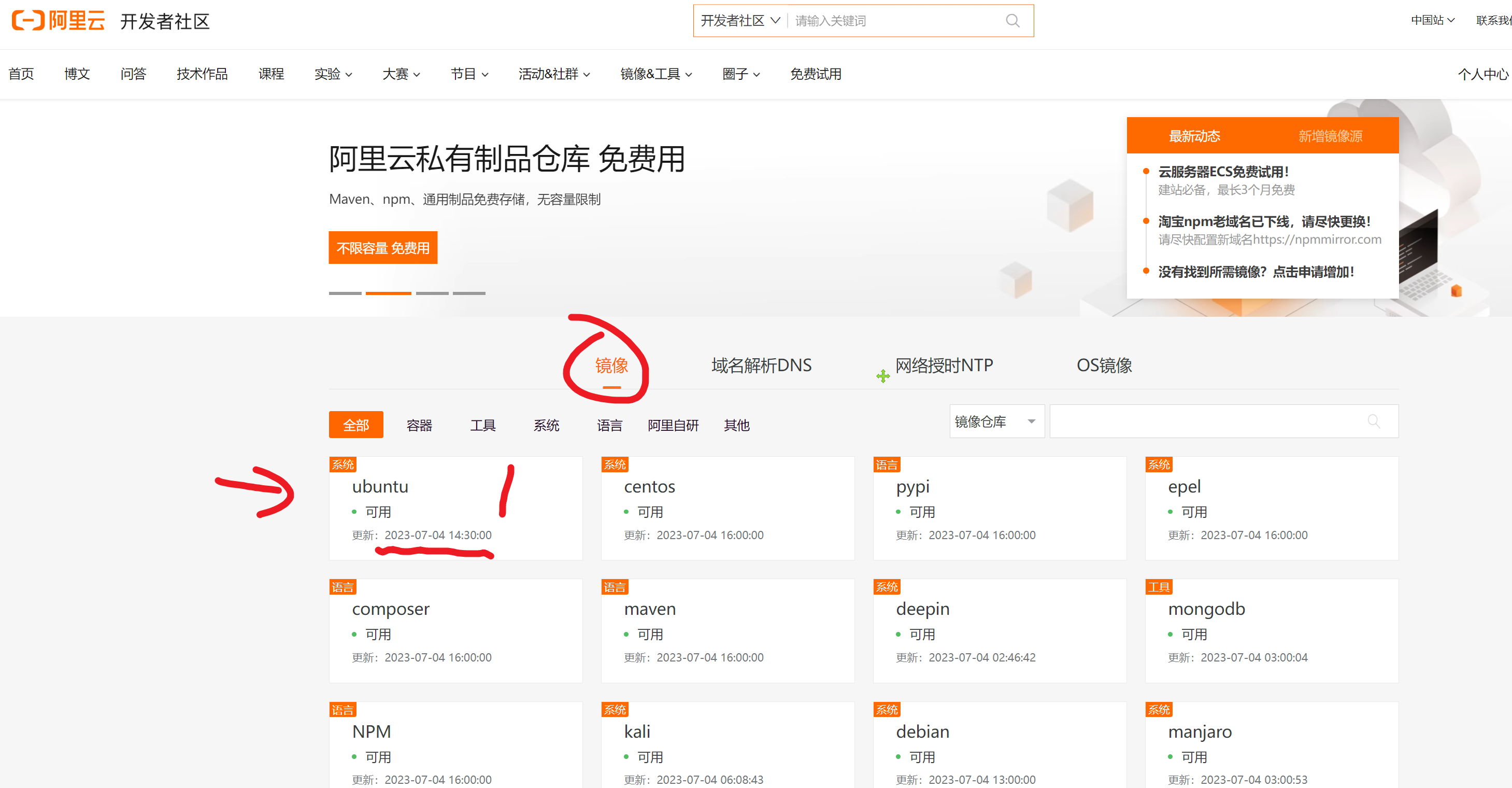Expand the 中国站 region dropdown
Viewport: 1512px width, 788px height.
(x=1432, y=20)
